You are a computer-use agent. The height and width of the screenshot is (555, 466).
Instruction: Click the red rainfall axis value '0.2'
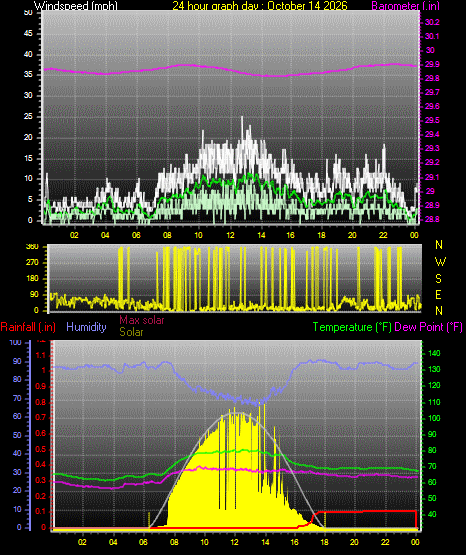click(x=41, y=496)
